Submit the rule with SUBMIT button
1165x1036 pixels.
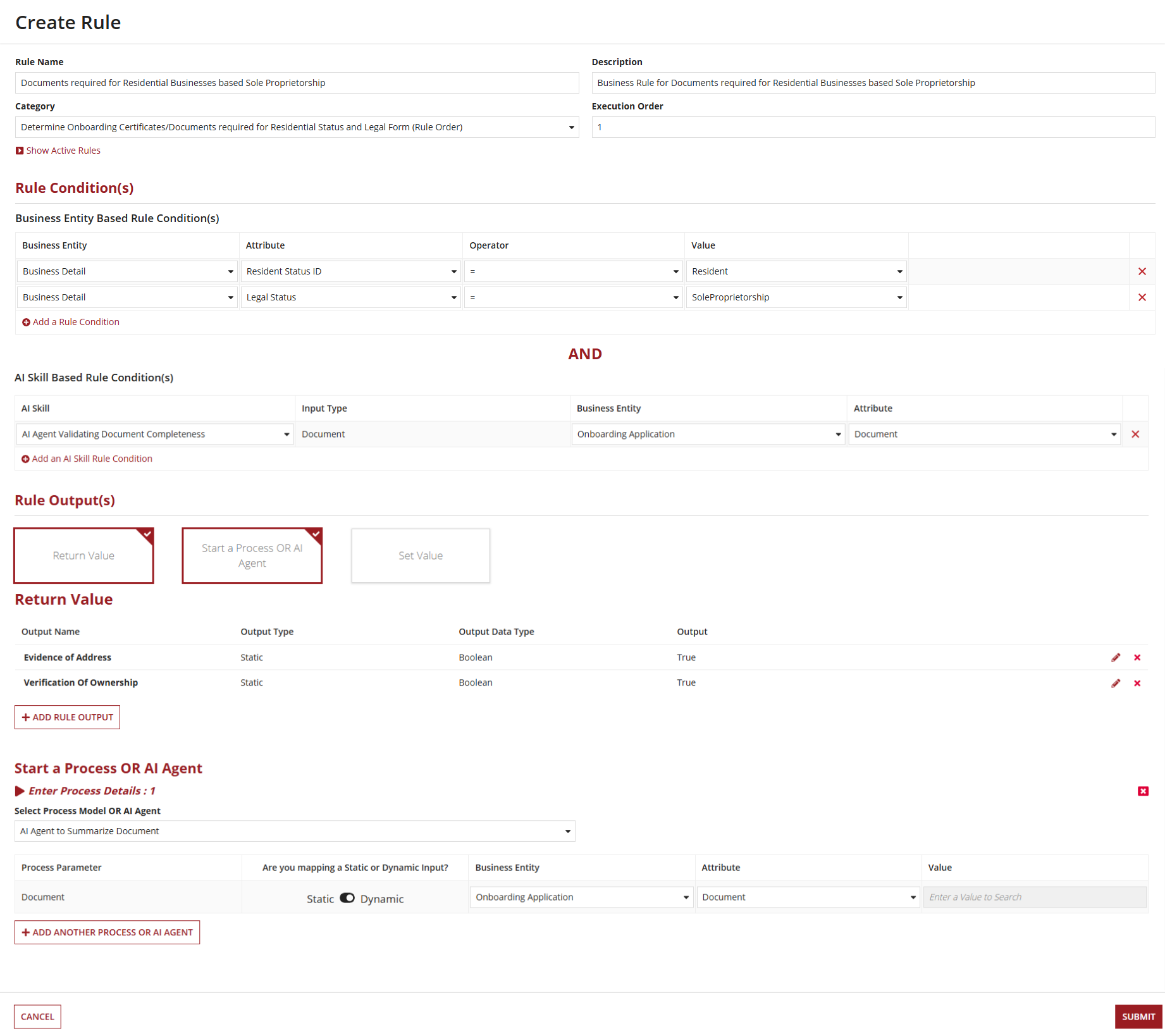coord(1138,1017)
